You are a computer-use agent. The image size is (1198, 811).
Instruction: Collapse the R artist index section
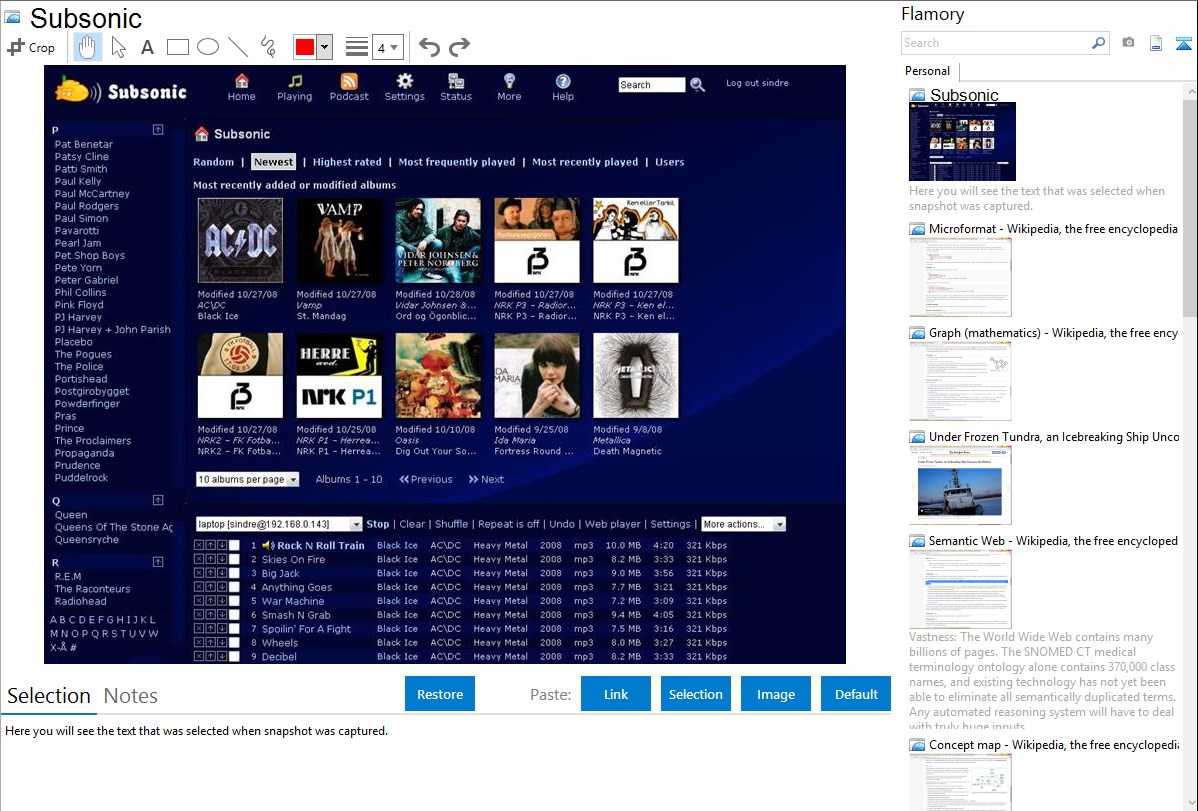(x=158, y=562)
